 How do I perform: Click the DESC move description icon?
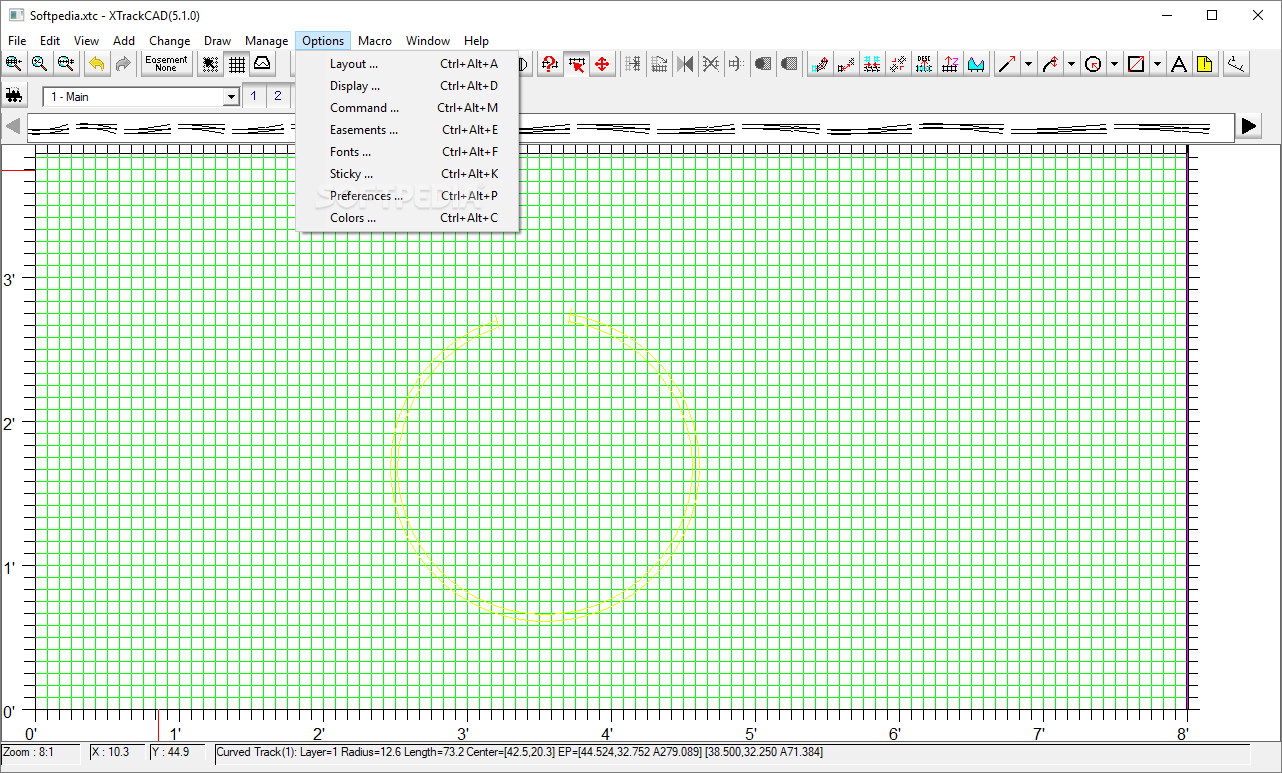coord(924,64)
